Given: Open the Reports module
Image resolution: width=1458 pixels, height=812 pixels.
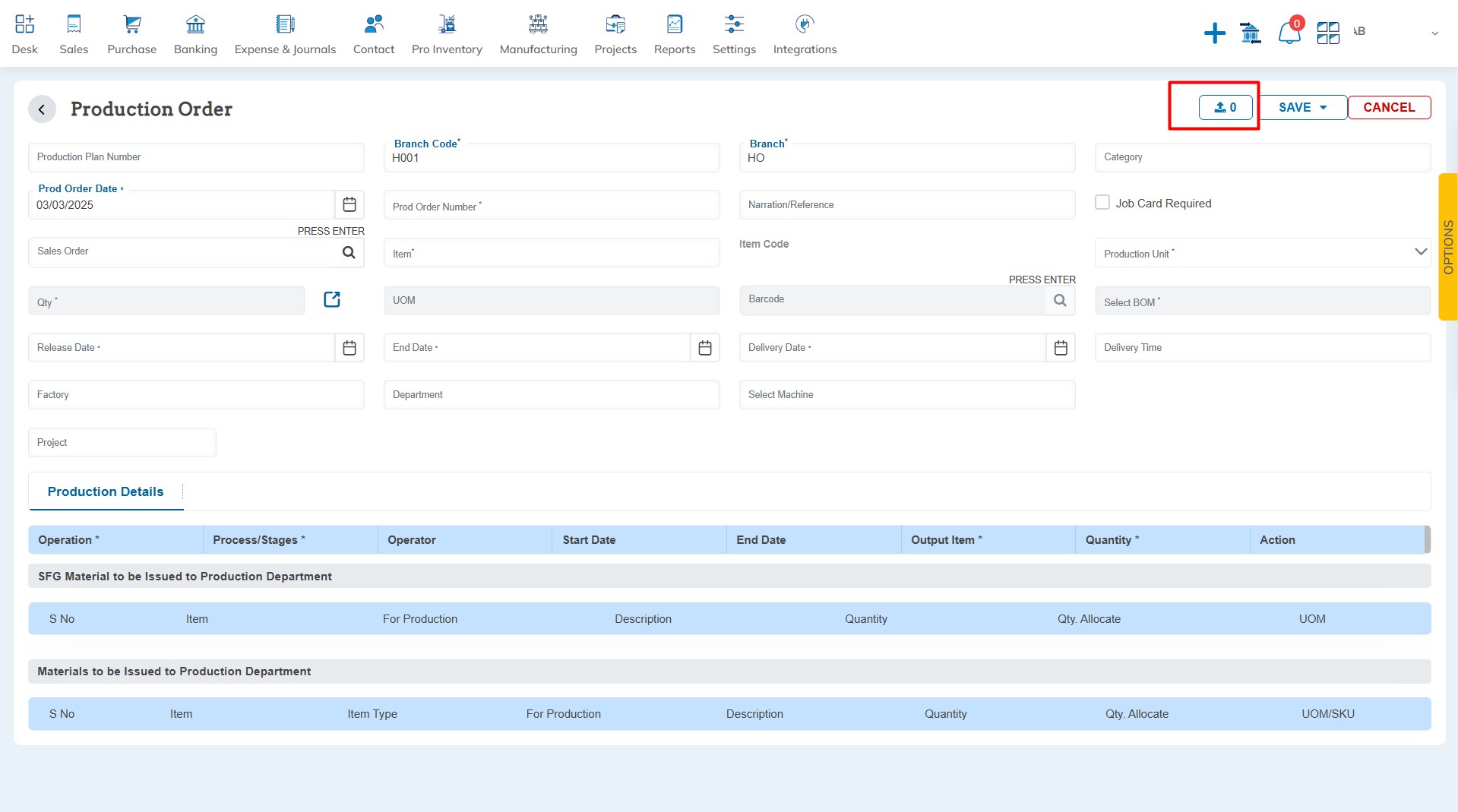Looking at the screenshot, I should click(x=675, y=34).
